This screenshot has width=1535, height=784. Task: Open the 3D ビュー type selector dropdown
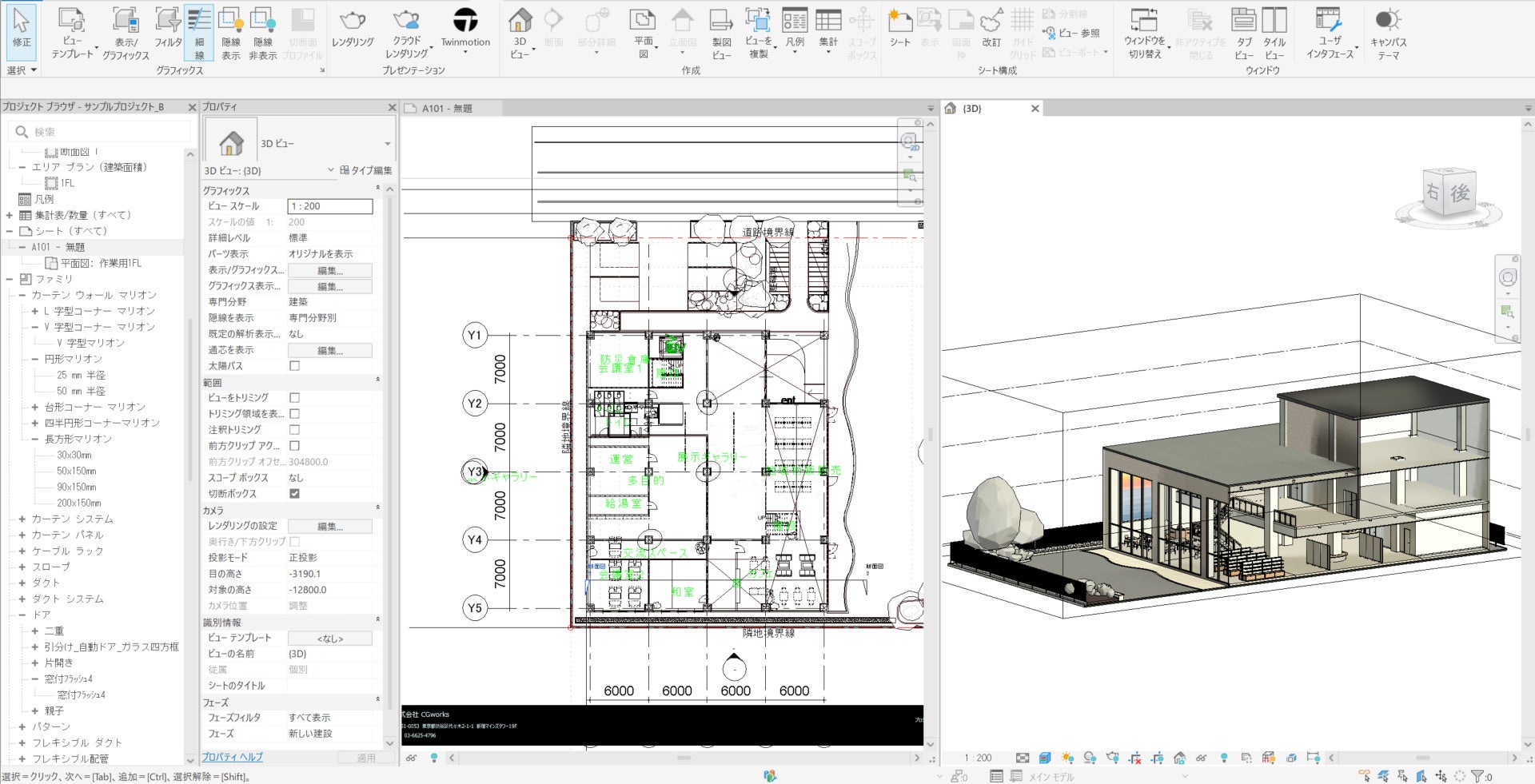pyautogui.click(x=388, y=144)
